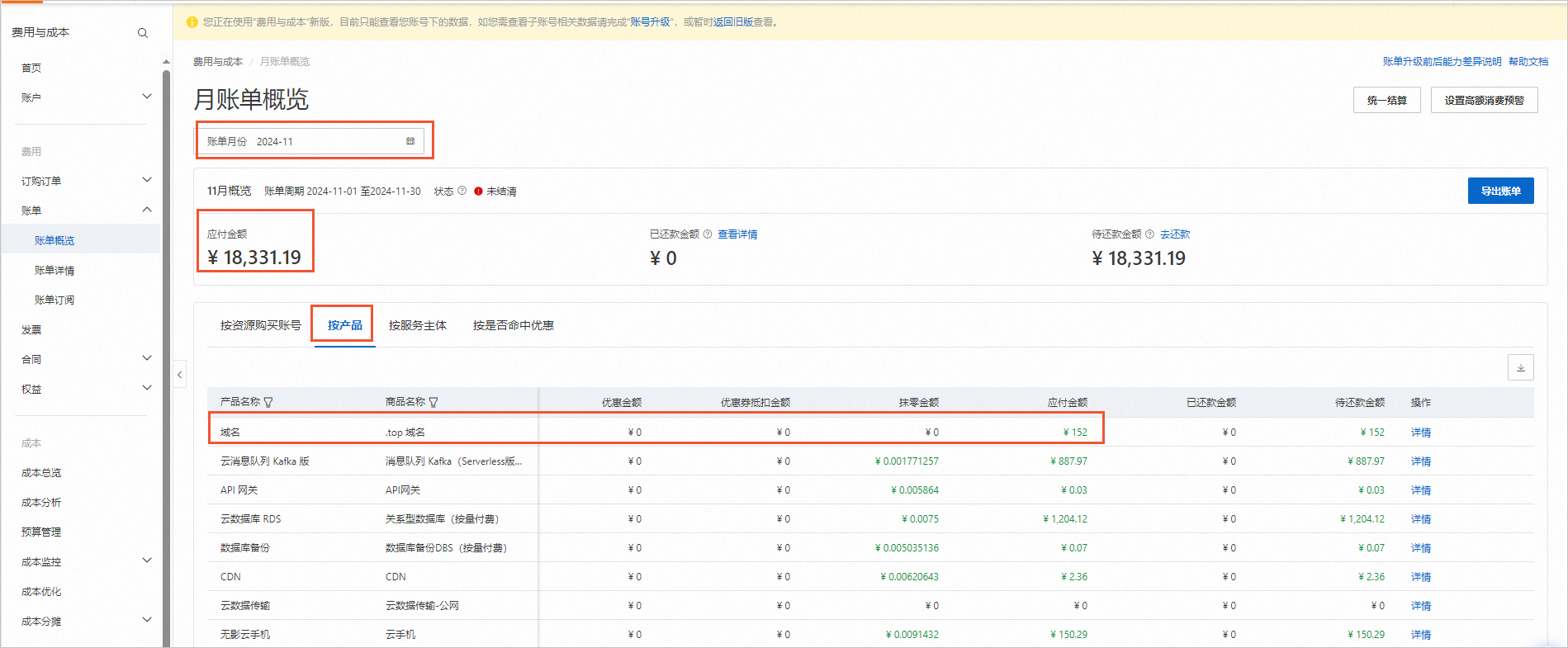Open 账单升级前后能力差异说明 link
This screenshot has height=648, width=1568.
[1442, 62]
